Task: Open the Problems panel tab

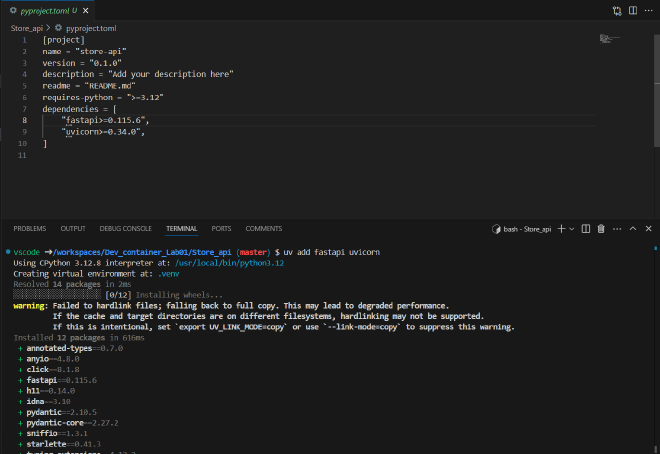Action: click(x=30, y=228)
